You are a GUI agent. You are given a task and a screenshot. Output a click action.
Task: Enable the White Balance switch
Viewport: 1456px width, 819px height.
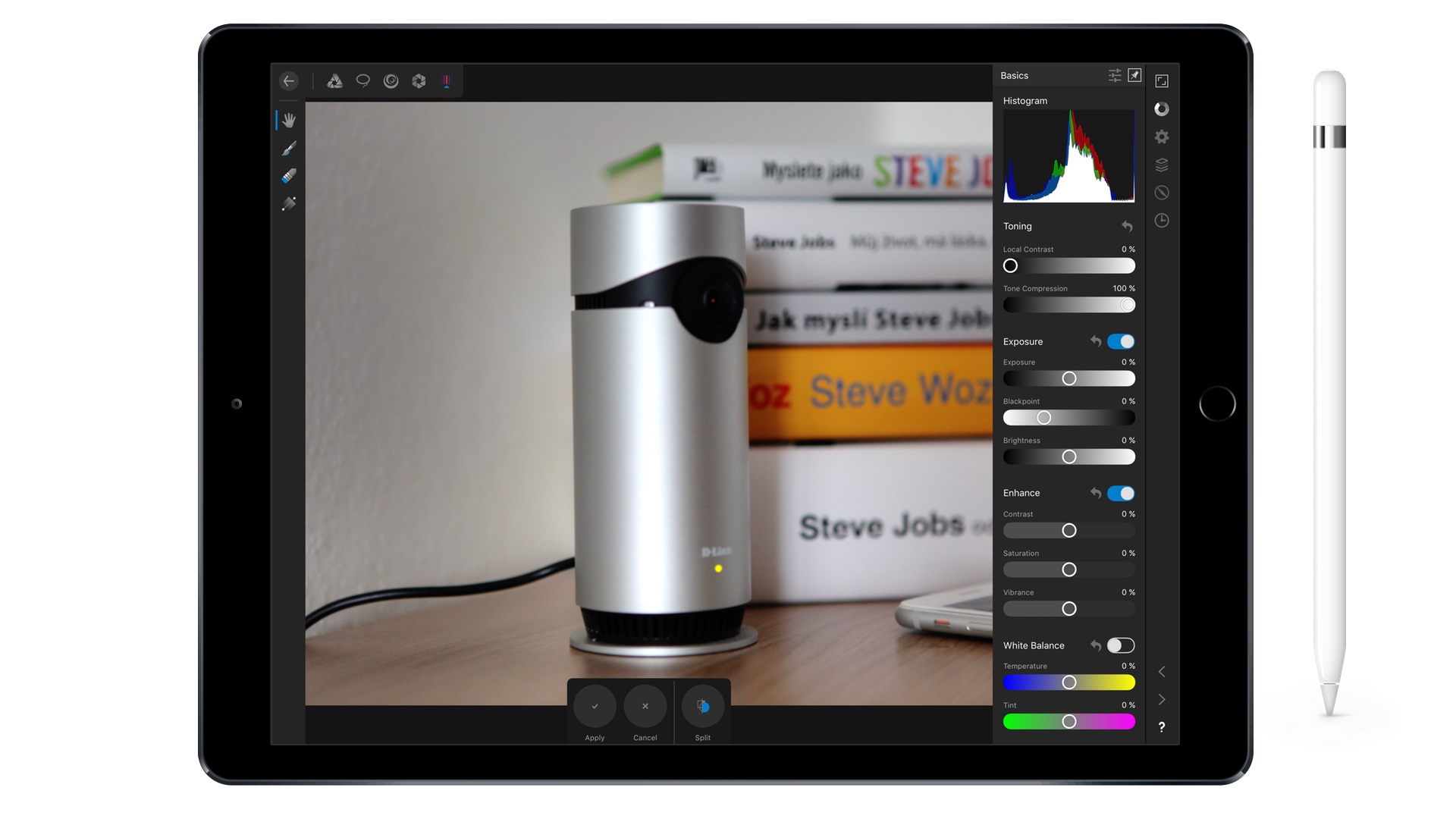pos(1121,645)
